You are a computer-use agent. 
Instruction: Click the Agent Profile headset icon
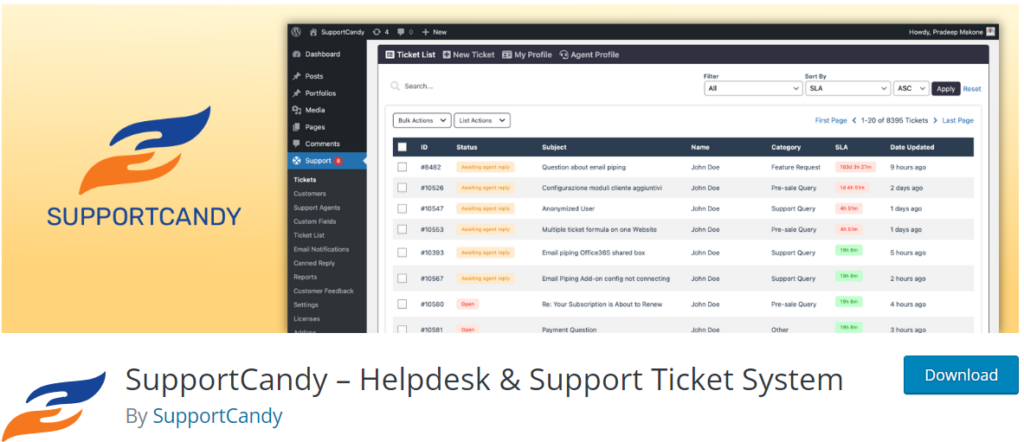point(564,55)
